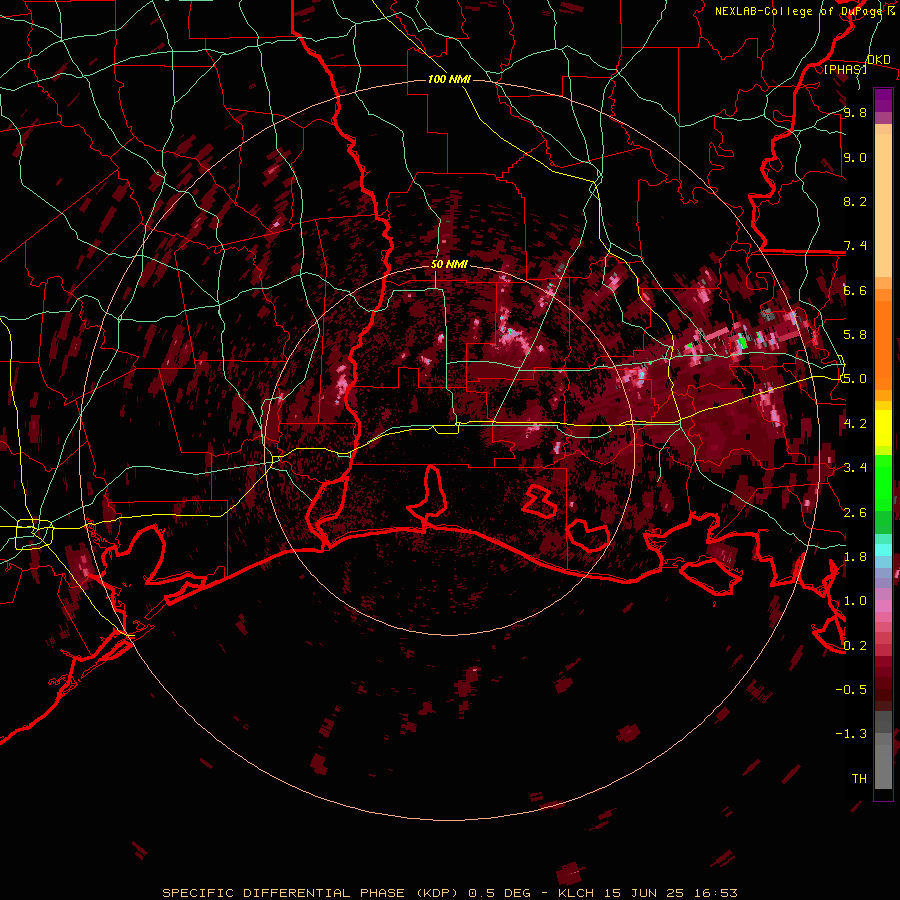Click the 50 NMI range ring label
This screenshot has height=900, width=900.
(x=449, y=265)
